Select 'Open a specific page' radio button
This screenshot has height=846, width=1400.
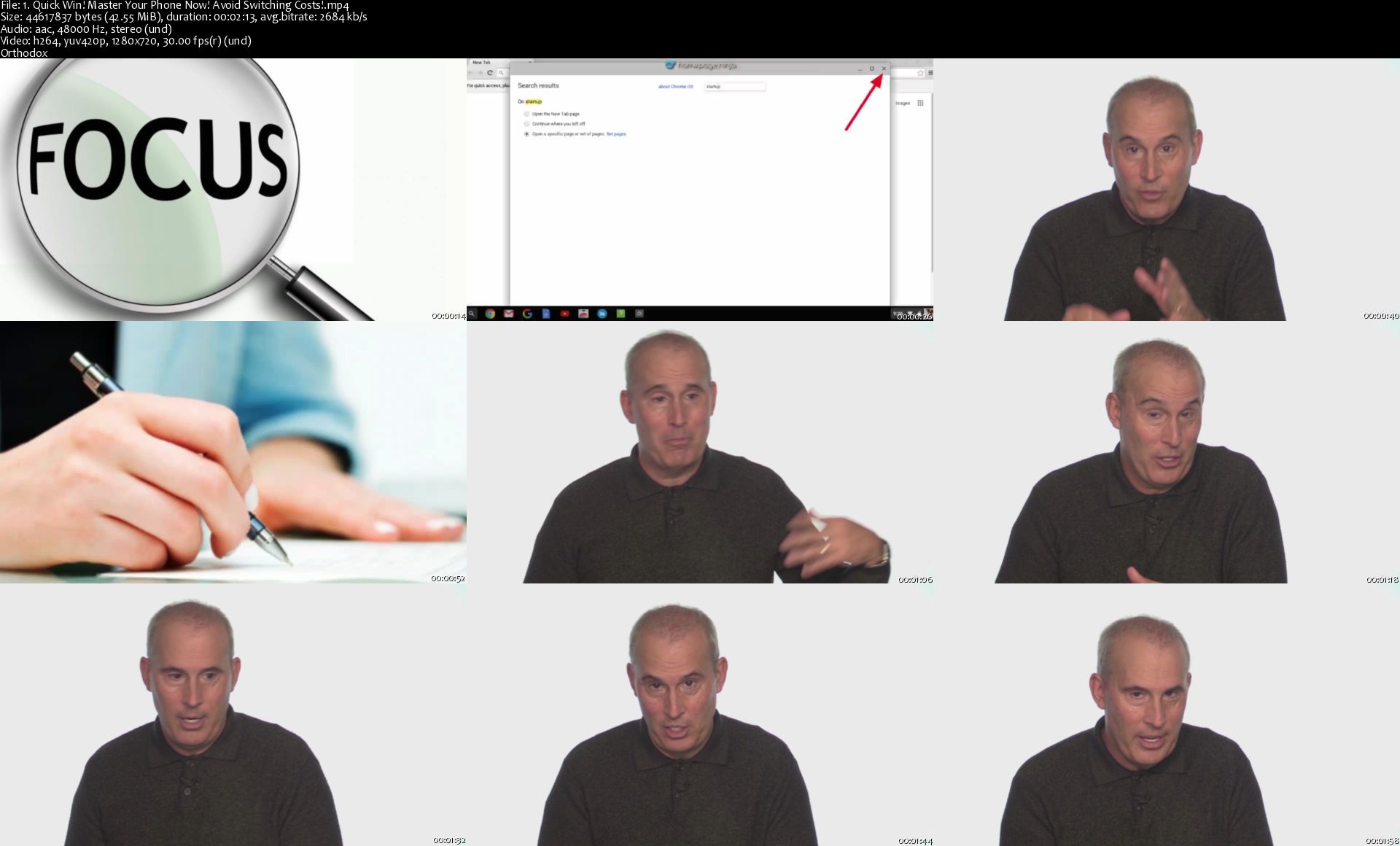tap(526, 134)
